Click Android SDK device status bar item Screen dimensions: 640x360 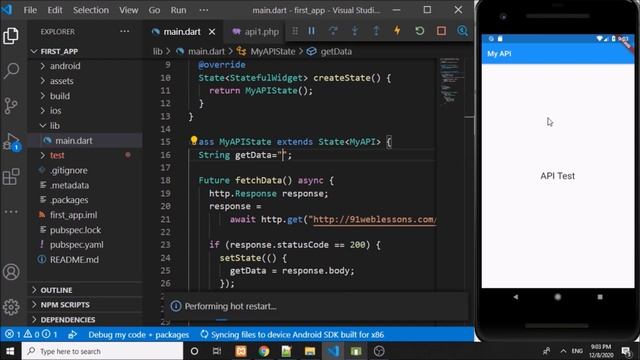pos(292,335)
